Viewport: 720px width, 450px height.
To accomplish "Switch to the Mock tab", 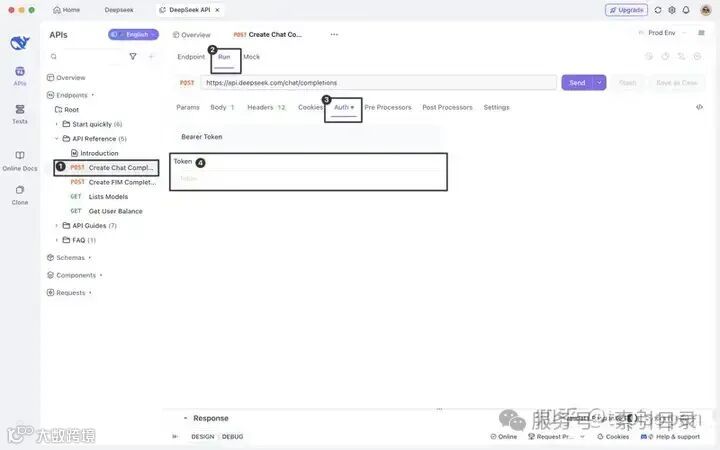I will (x=251, y=56).
